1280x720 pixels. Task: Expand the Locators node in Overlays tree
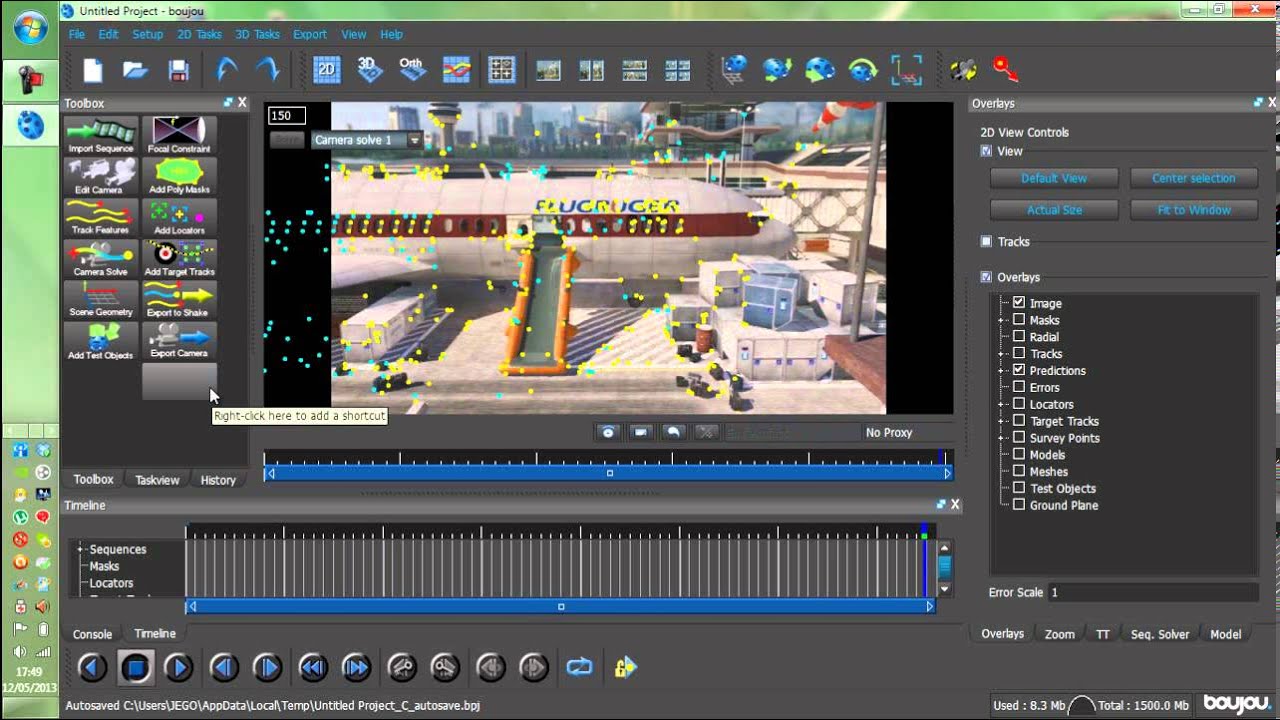(1002, 404)
